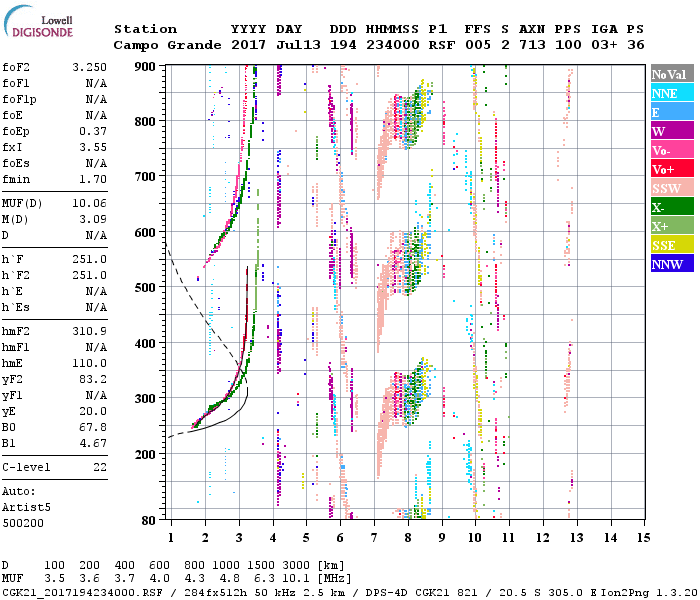
Task: Click the Lowell Digisonde logo
Action: tap(38, 22)
